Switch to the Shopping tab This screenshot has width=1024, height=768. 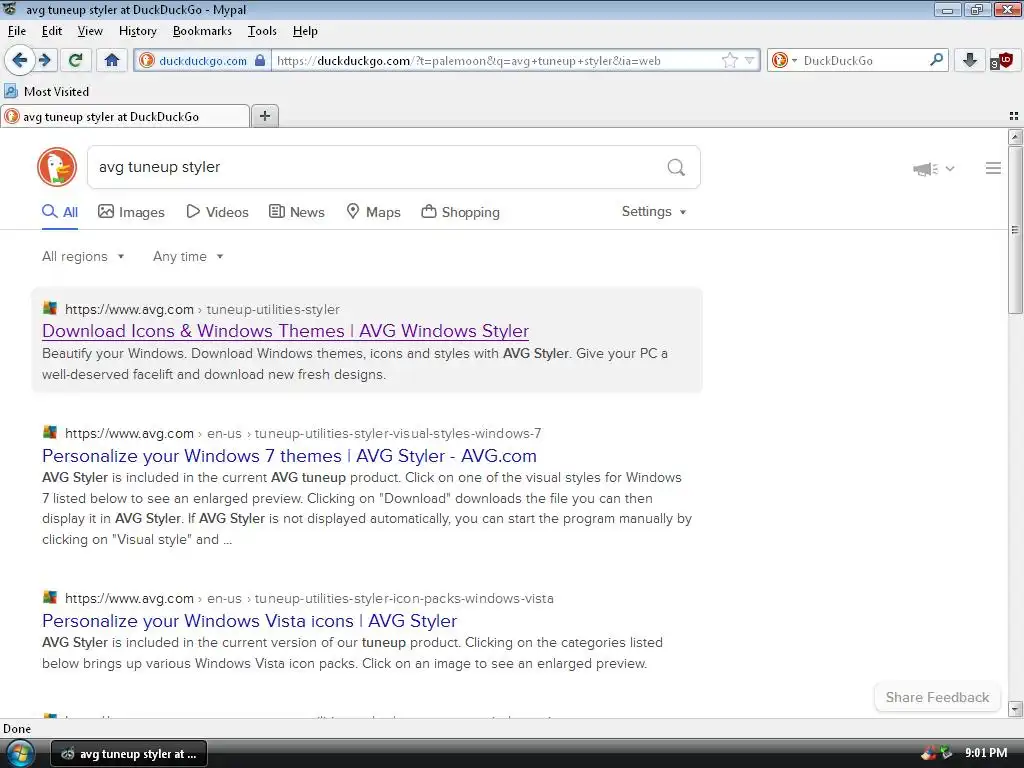point(460,212)
